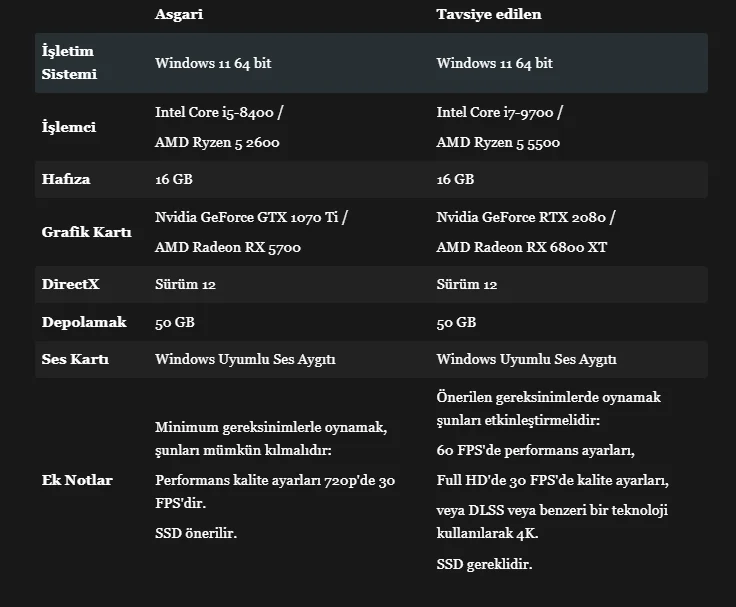Click AMD Radeon RX 6800 XT text
Image resolution: width=736 pixels, height=607 pixels.
(x=521, y=247)
